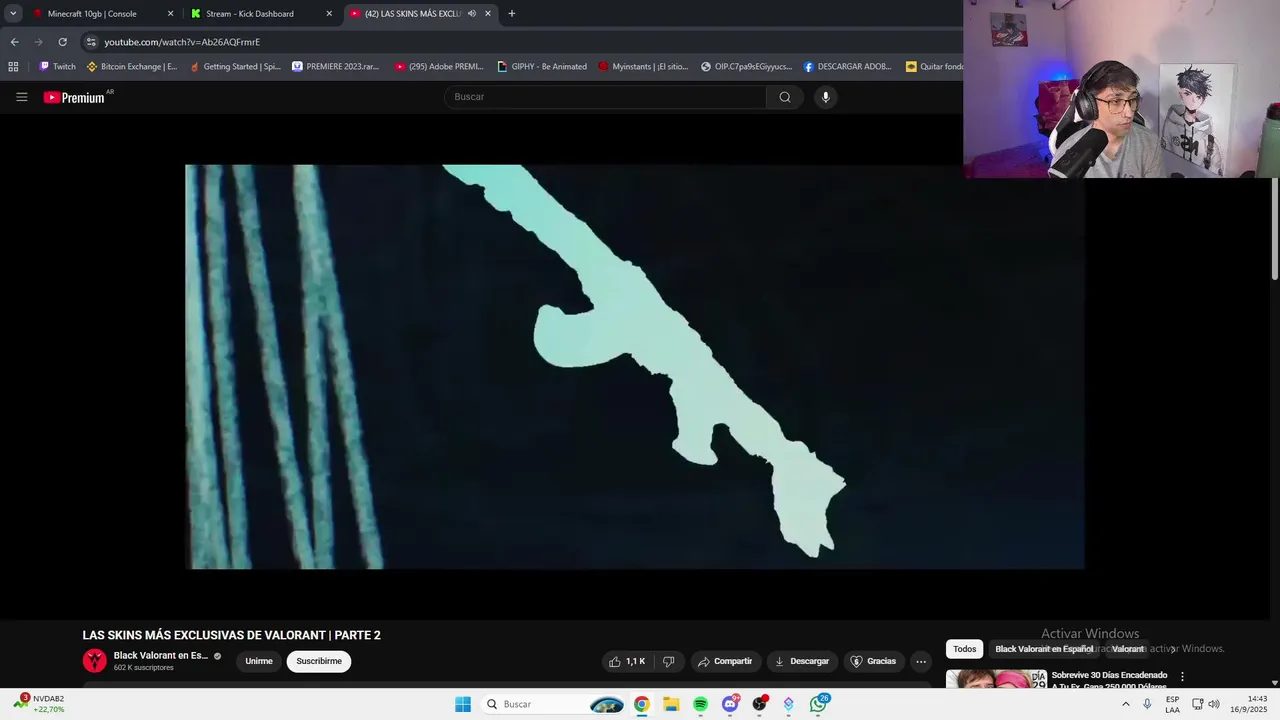The height and width of the screenshot is (720, 1280).
Task: Close the Kick Dashboard tab
Action: tap(329, 14)
